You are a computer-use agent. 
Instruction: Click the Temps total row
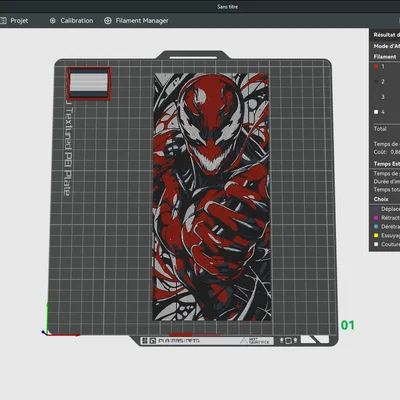click(x=387, y=190)
